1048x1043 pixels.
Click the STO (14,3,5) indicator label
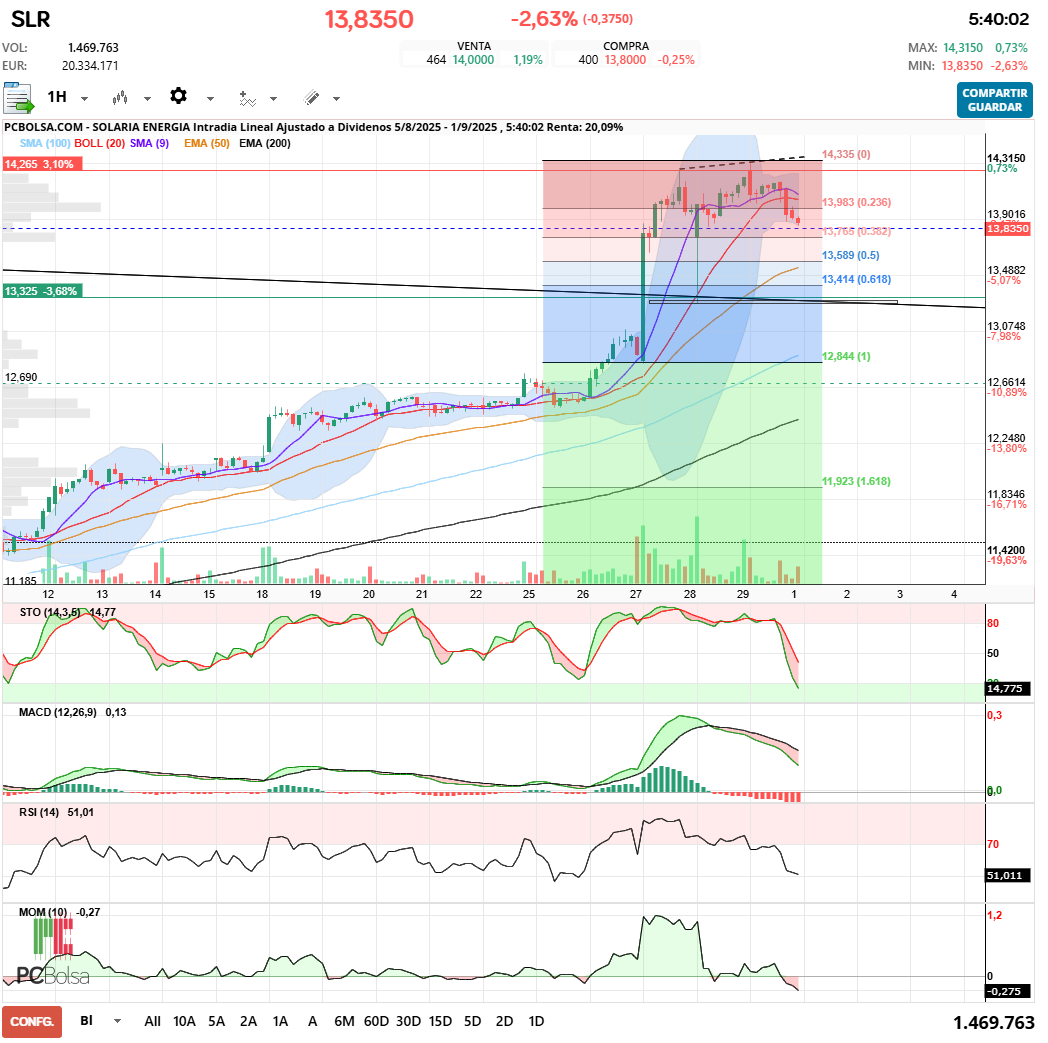[50, 612]
